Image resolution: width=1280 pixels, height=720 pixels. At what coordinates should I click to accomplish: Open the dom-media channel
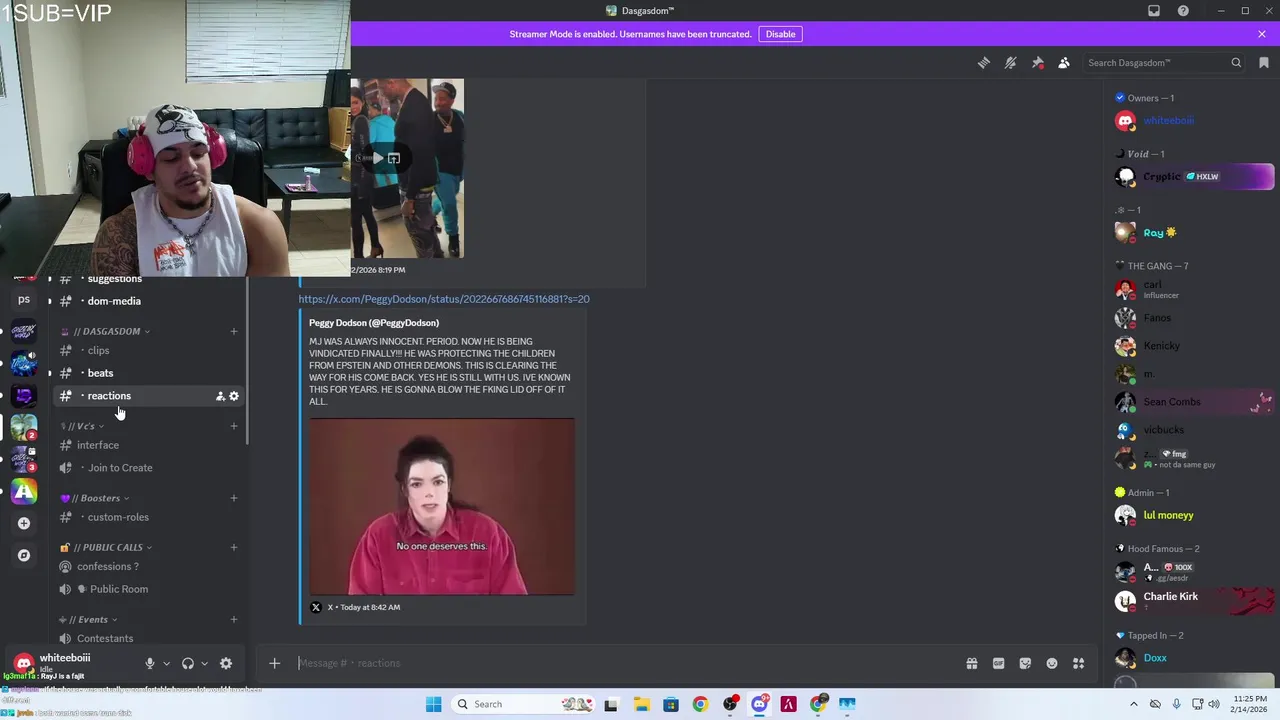(x=148, y=301)
